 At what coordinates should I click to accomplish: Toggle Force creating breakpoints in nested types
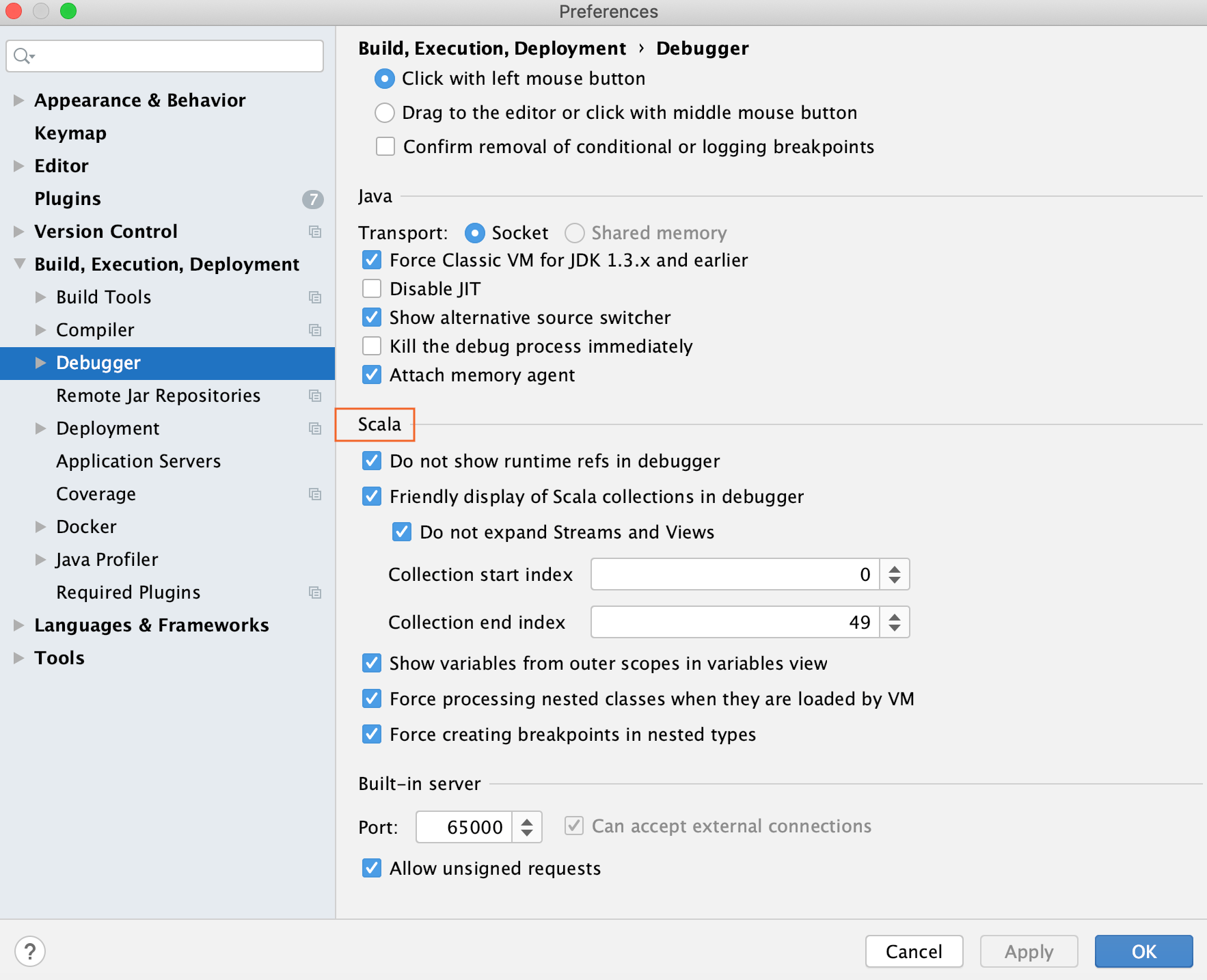tap(372, 735)
